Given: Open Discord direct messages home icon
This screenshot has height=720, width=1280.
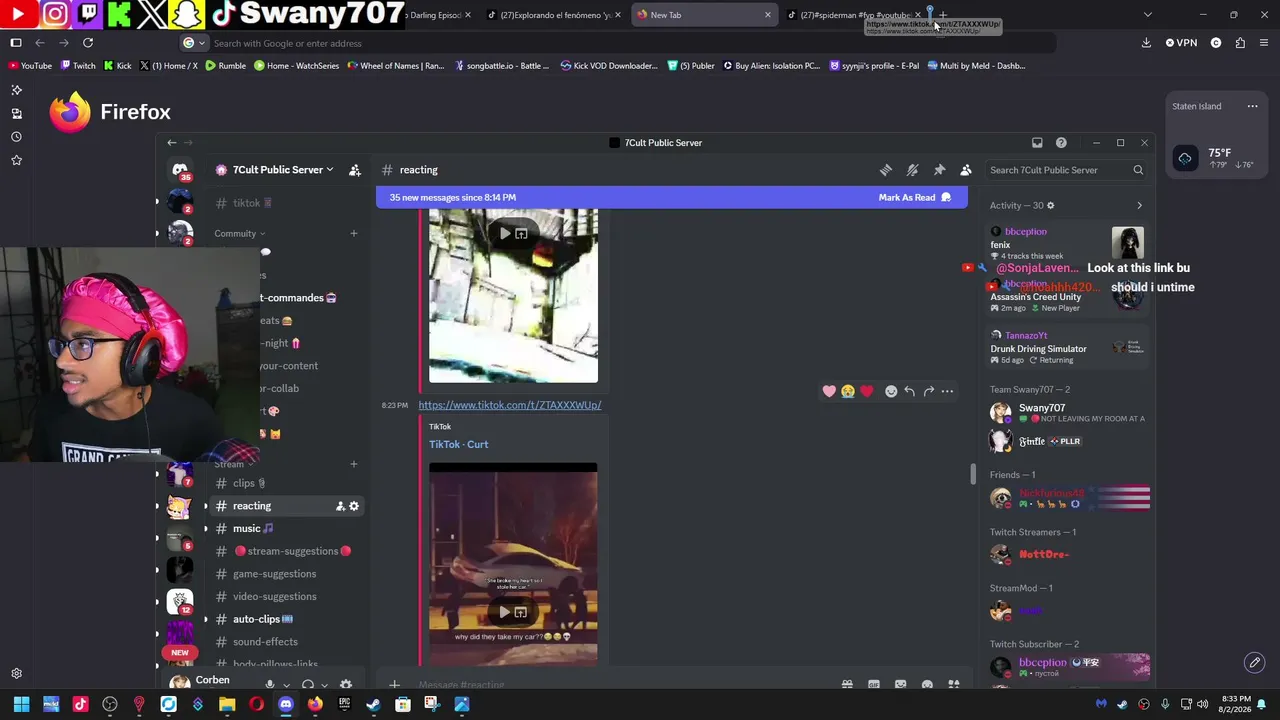Looking at the screenshot, I should pos(180,170).
